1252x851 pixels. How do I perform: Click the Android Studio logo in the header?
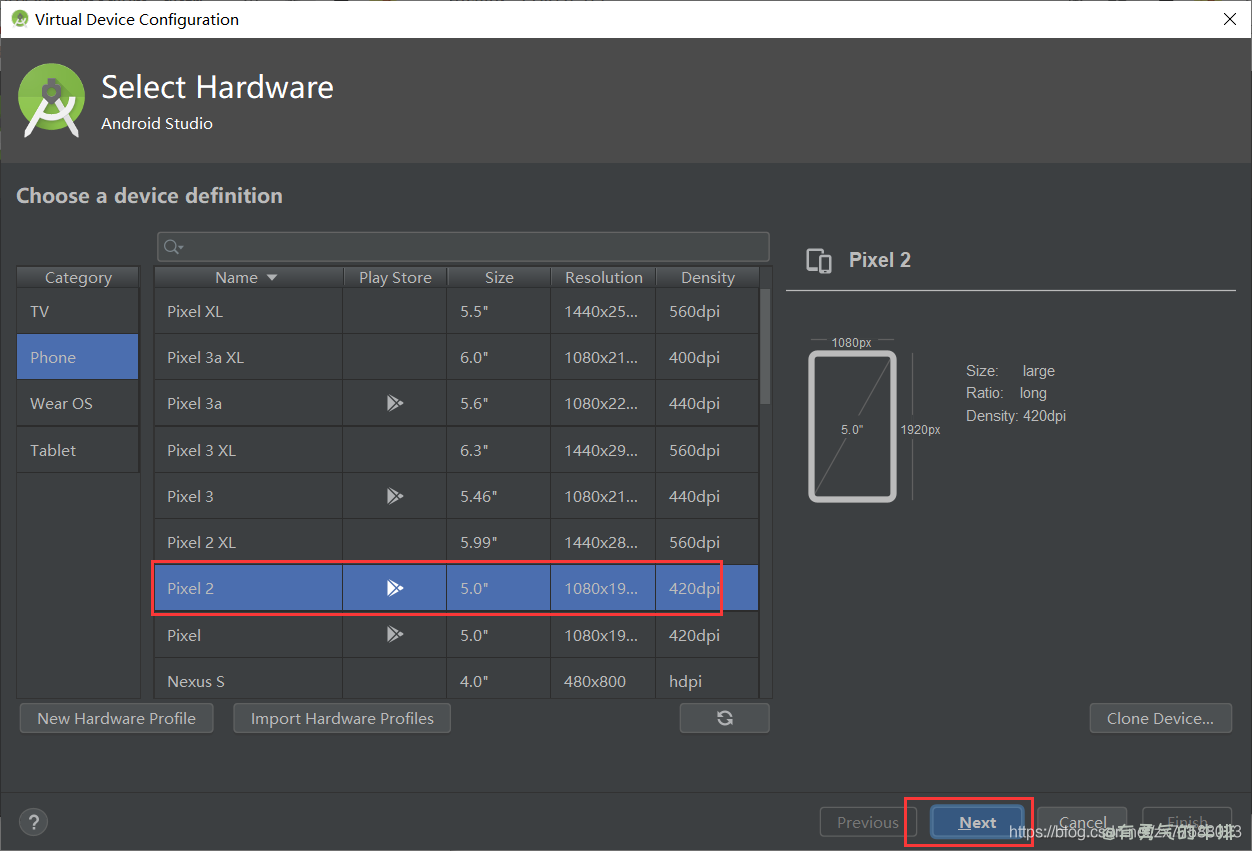click(51, 99)
